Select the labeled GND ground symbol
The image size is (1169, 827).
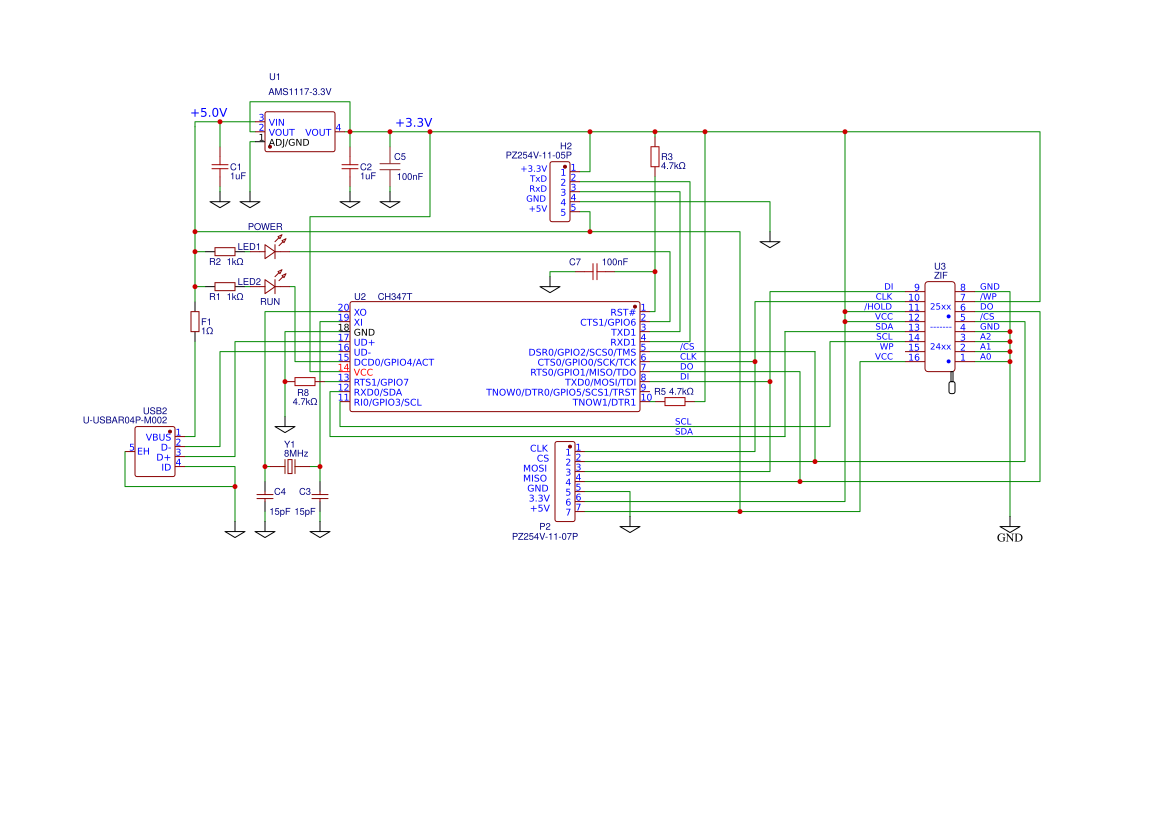pyautogui.click(x=1010, y=531)
